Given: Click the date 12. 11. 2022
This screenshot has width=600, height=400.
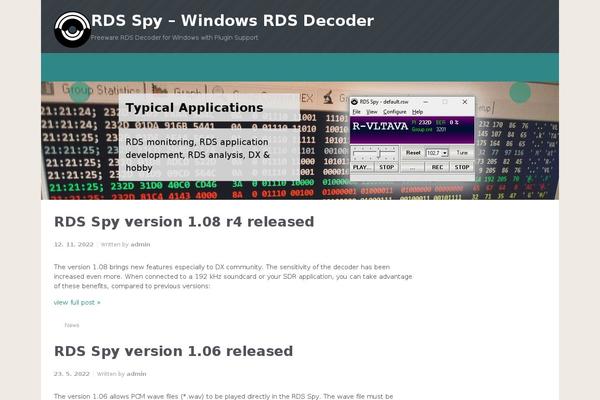Looking at the screenshot, I should pyautogui.click(x=73, y=244).
